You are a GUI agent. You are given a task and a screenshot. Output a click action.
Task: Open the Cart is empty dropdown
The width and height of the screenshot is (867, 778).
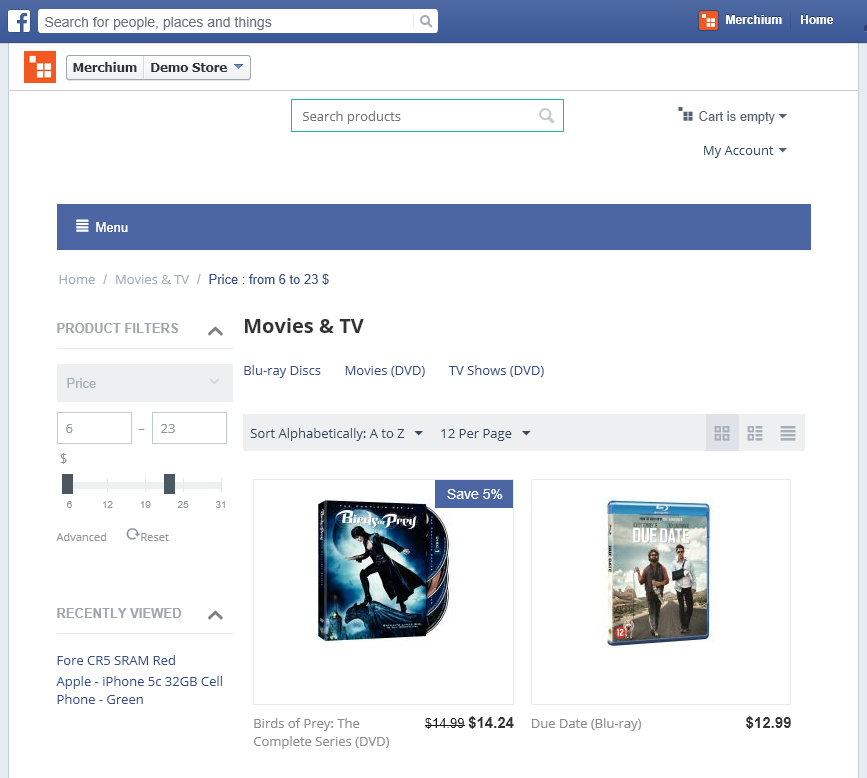[x=743, y=116]
